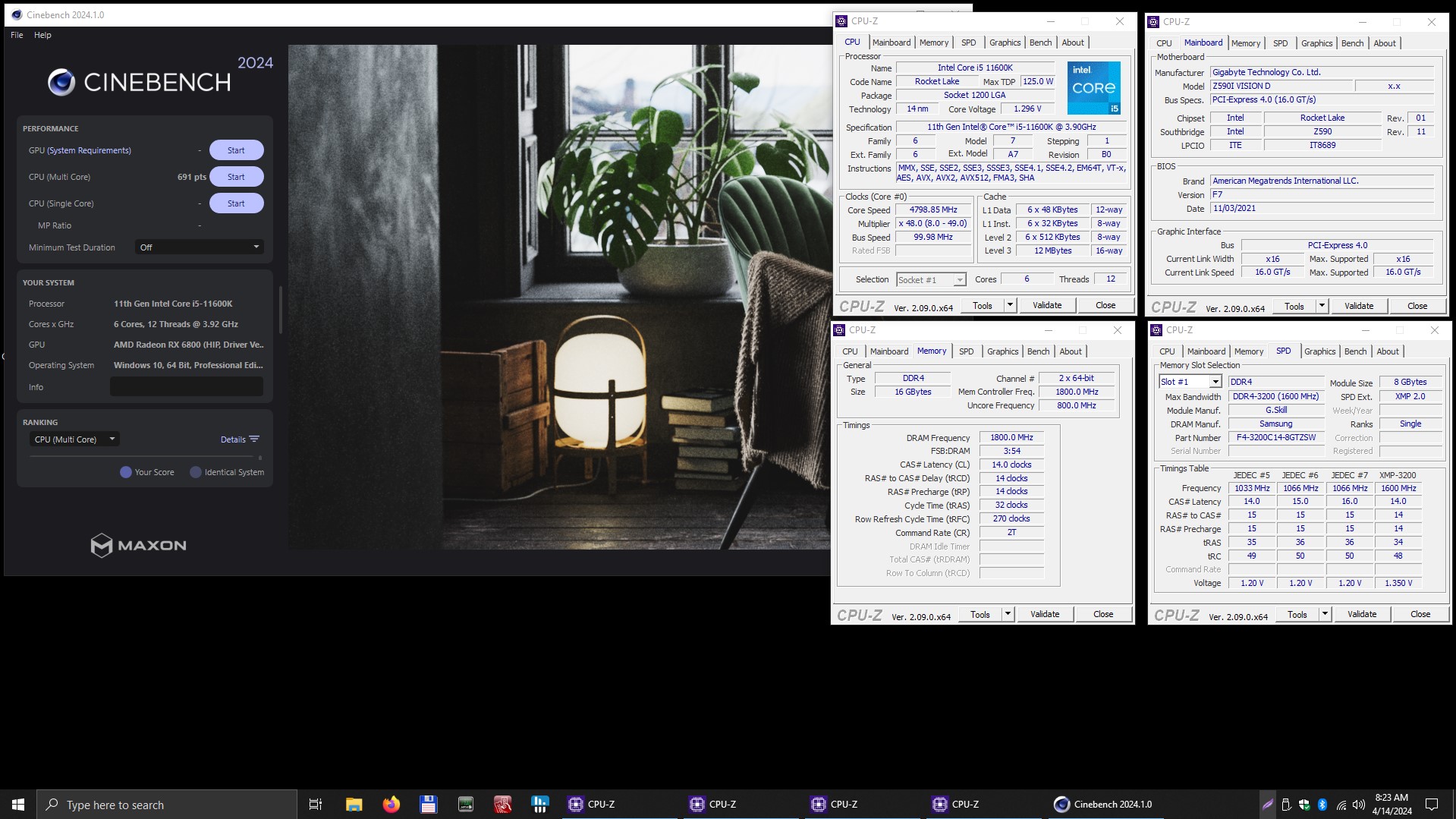Viewport: 1456px width, 819px height.
Task: Click the Info text field in Your System
Action: [187, 386]
